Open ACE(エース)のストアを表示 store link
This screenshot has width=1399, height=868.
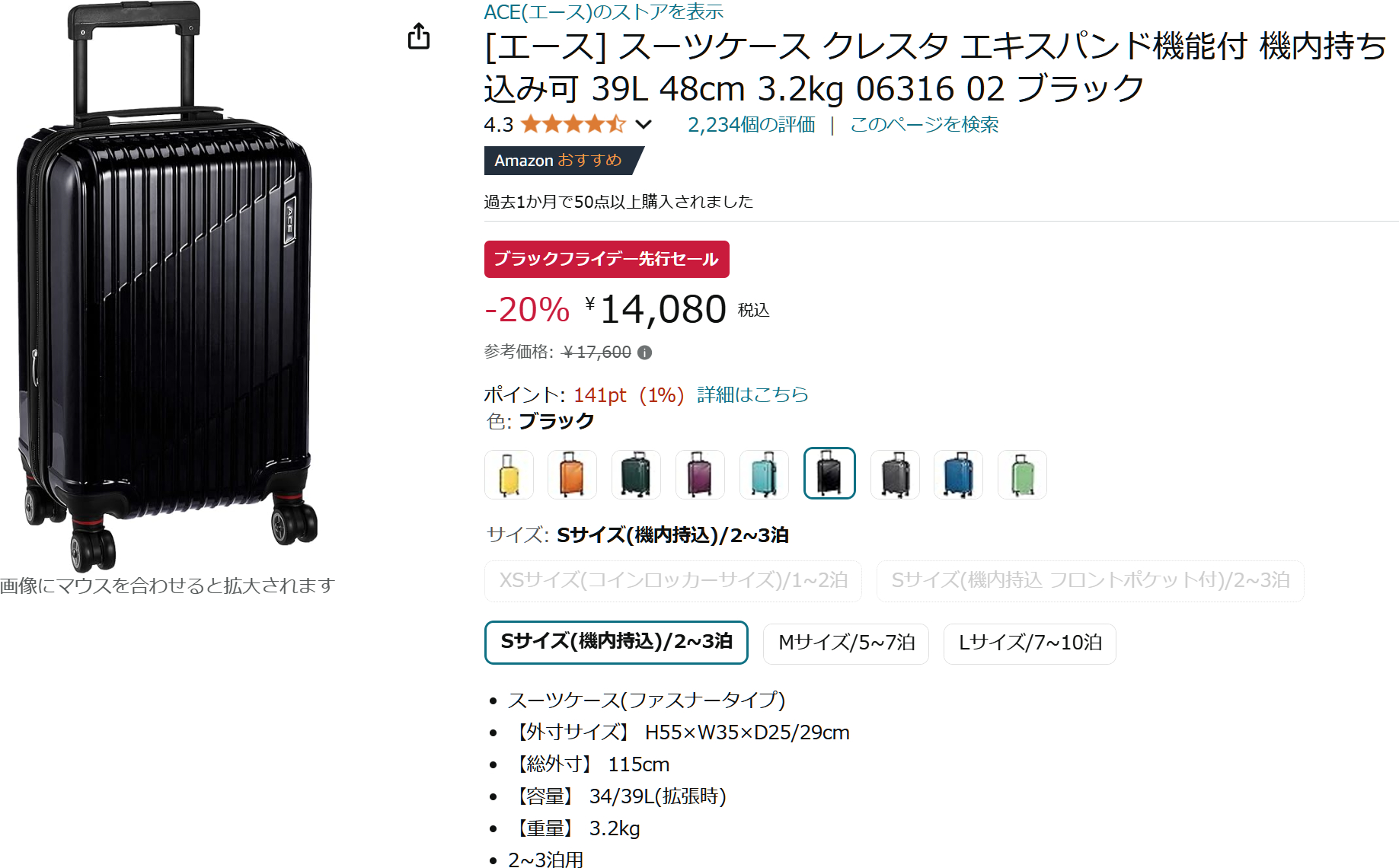coord(603,11)
